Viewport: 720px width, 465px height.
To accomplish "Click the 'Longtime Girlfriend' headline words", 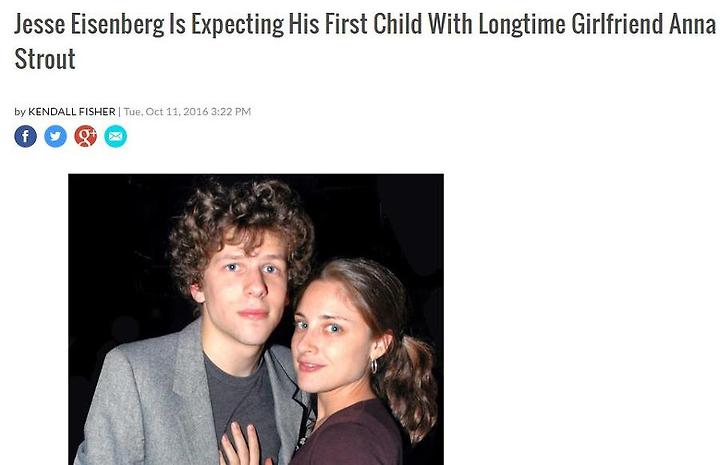I will click(570, 24).
